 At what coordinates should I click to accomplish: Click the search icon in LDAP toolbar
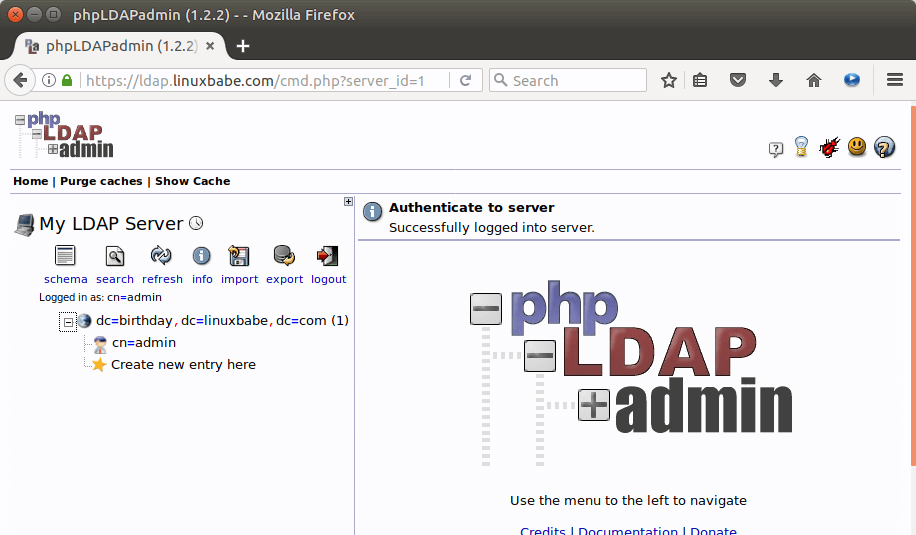[x=115, y=256]
